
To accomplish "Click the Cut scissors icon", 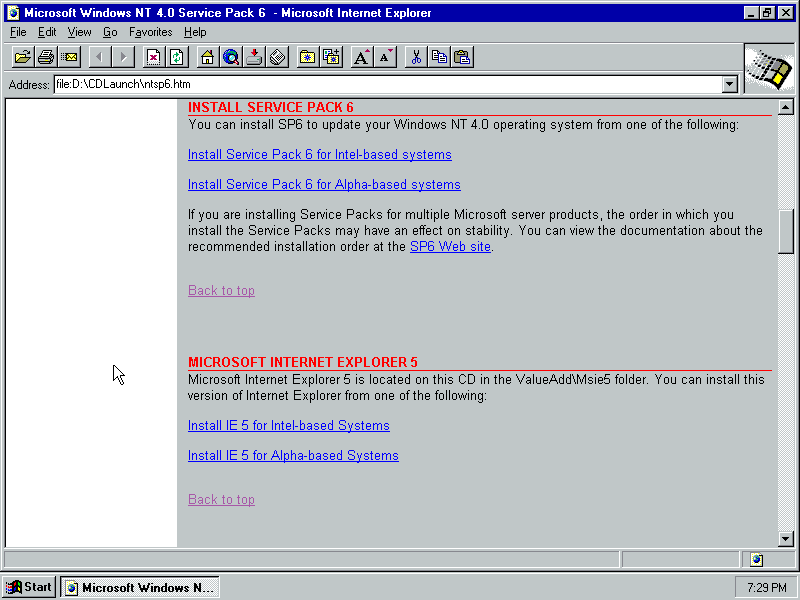I will point(416,57).
